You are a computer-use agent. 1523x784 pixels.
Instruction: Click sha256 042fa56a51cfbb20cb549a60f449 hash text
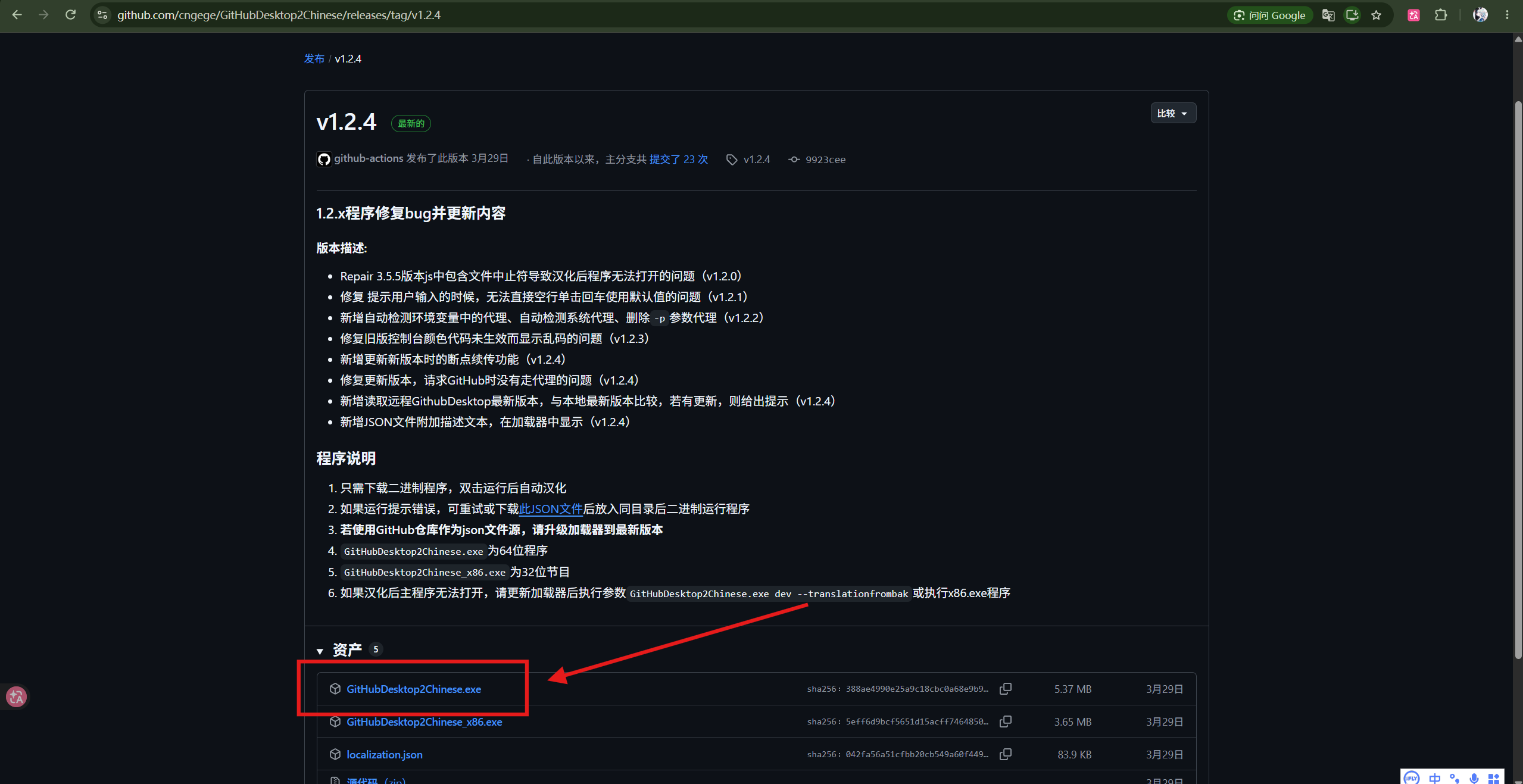coord(897,754)
